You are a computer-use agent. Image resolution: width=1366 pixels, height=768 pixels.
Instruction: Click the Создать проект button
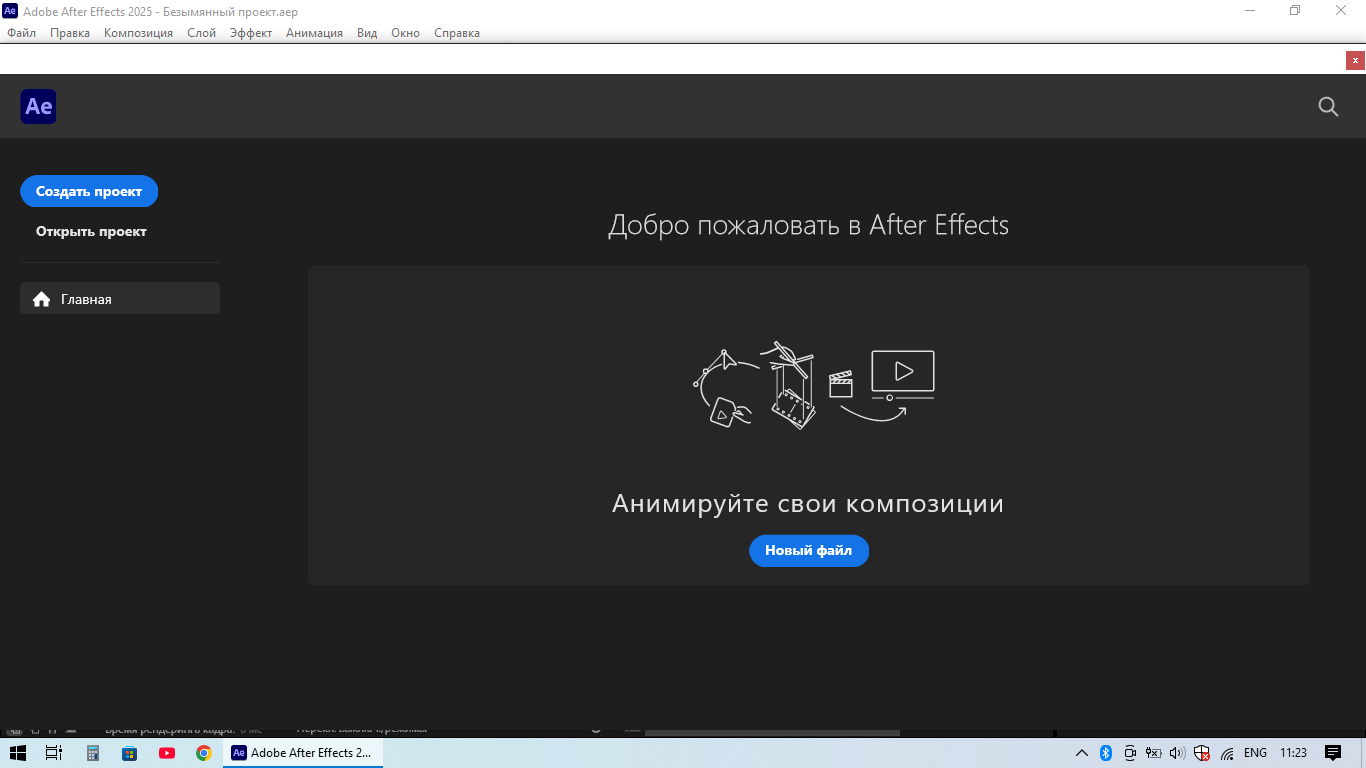[x=89, y=191]
